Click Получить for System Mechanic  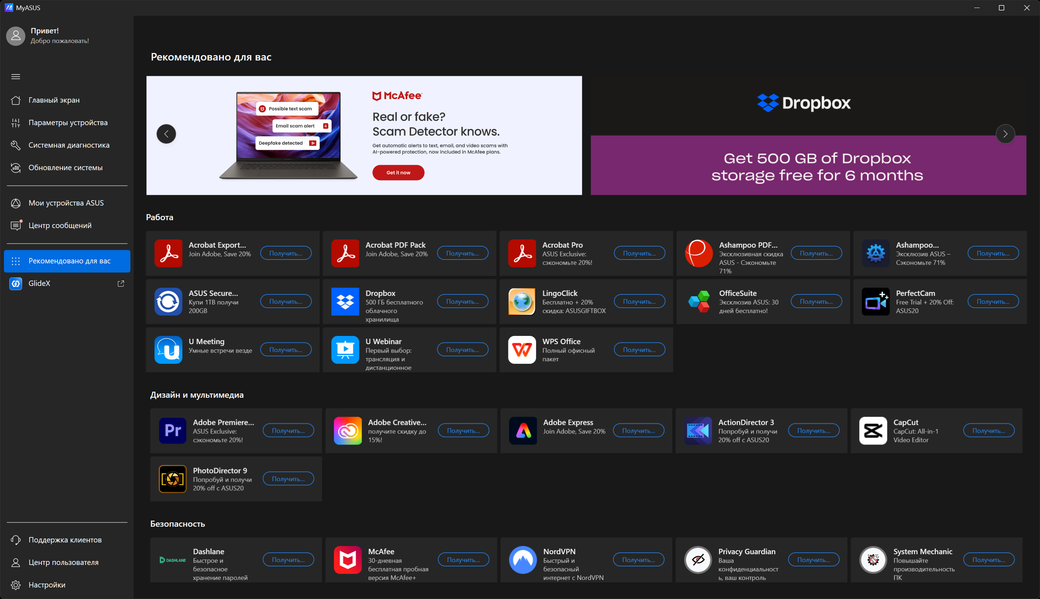[989, 560]
